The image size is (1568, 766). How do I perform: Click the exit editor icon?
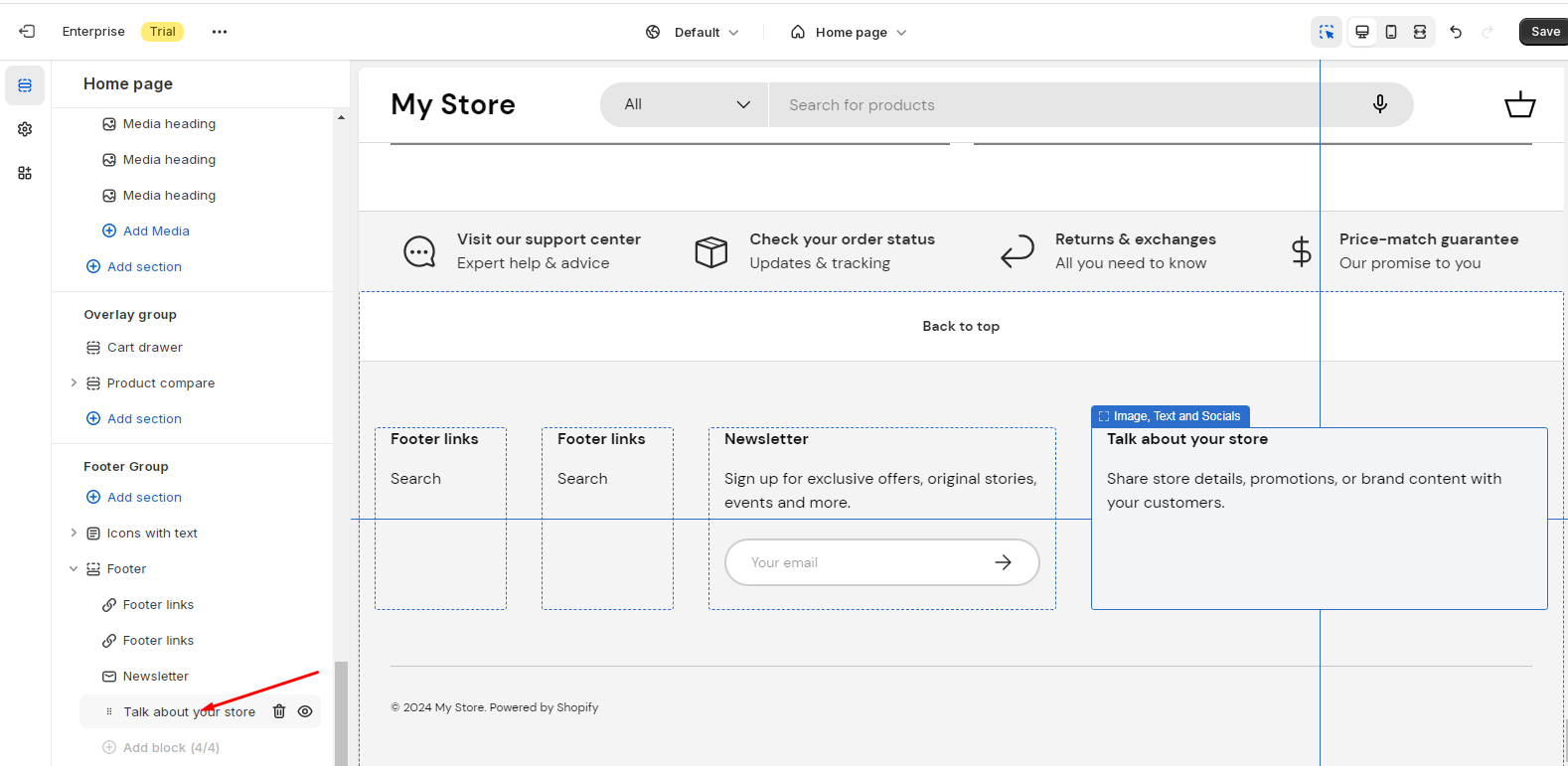coord(27,32)
